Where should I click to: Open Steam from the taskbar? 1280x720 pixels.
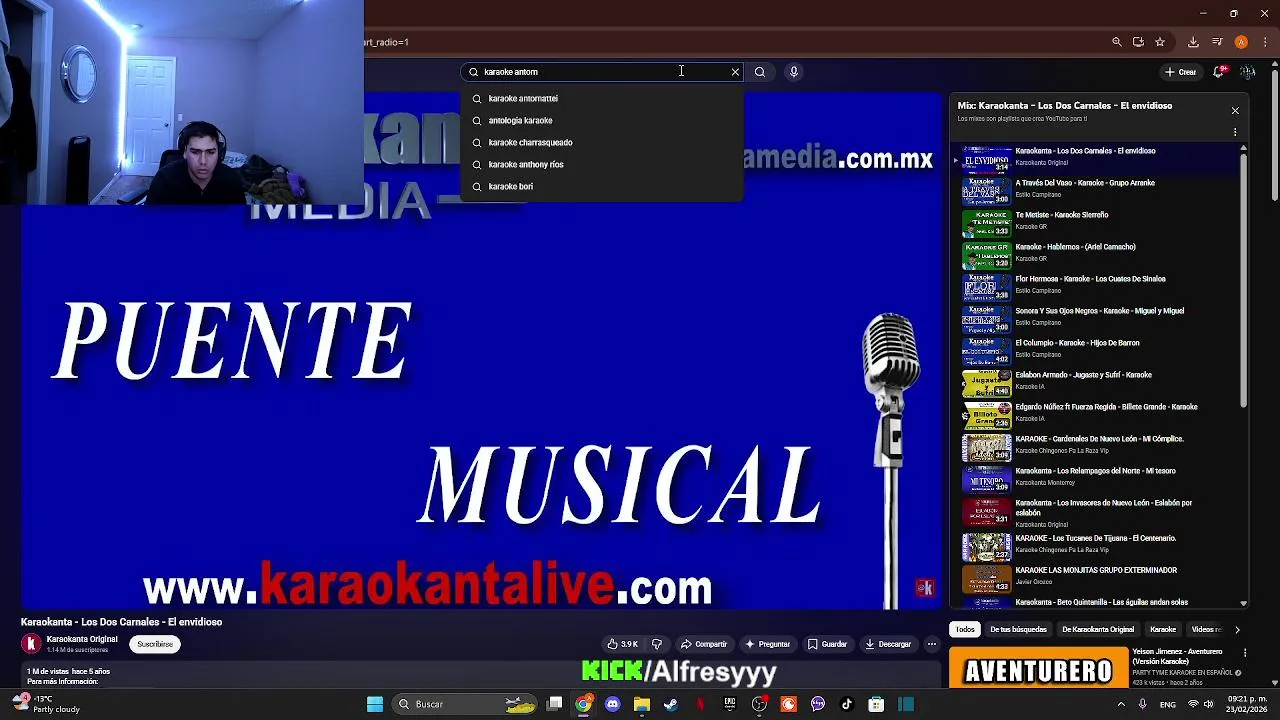tap(671, 704)
